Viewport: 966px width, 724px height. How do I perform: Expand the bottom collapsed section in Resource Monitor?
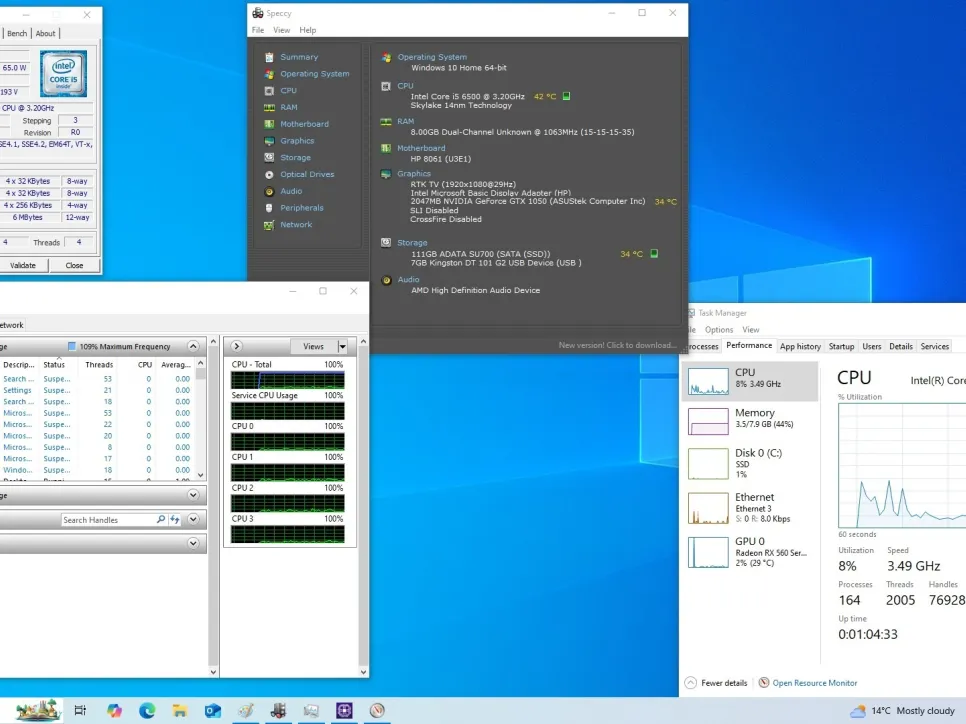pyautogui.click(x=193, y=543)
